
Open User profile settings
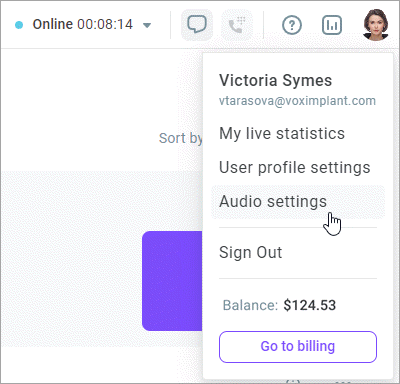pyautogui.click(x=295, y=167)
